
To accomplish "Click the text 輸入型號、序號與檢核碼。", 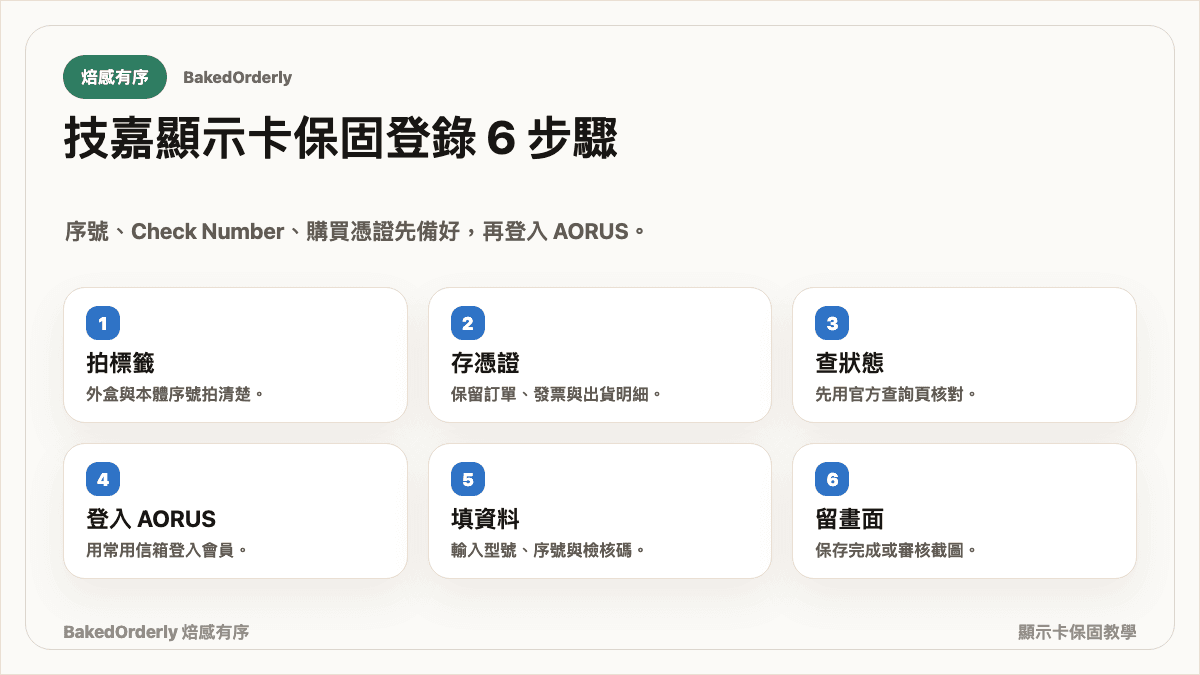I will tap(549, 550).
